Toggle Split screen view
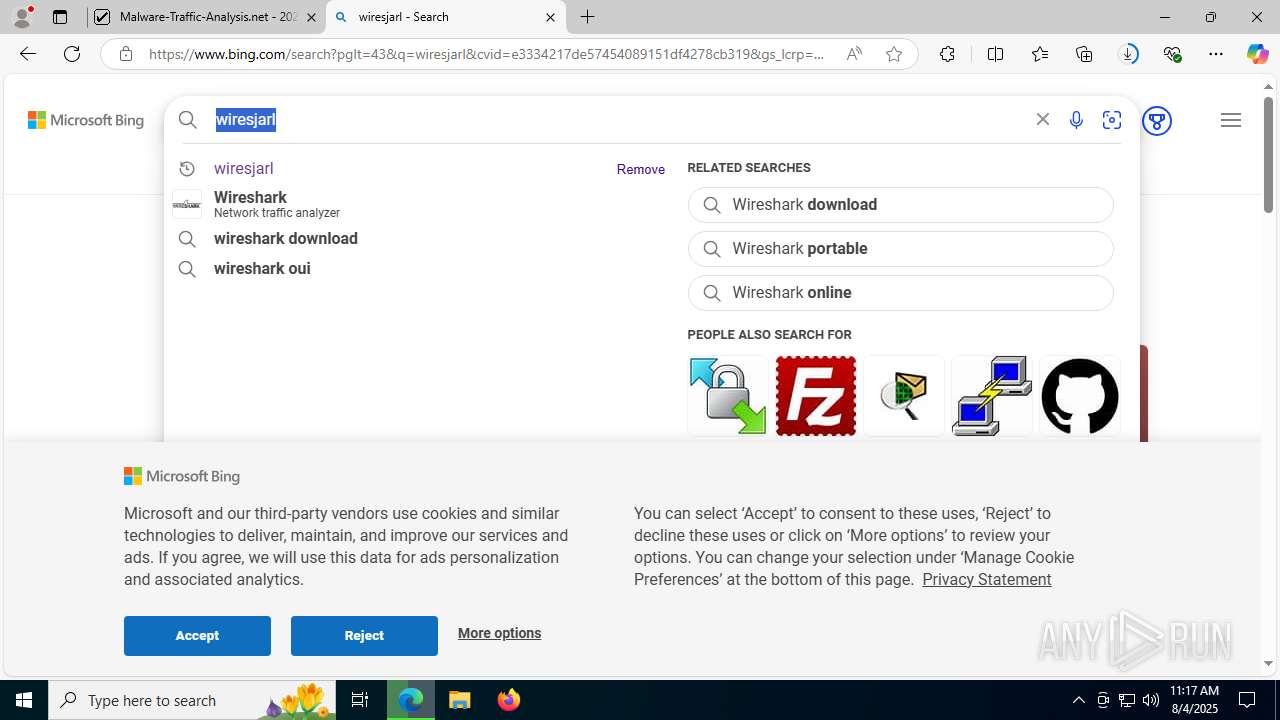The image size is (1280, 720). [x=995, y=54]
